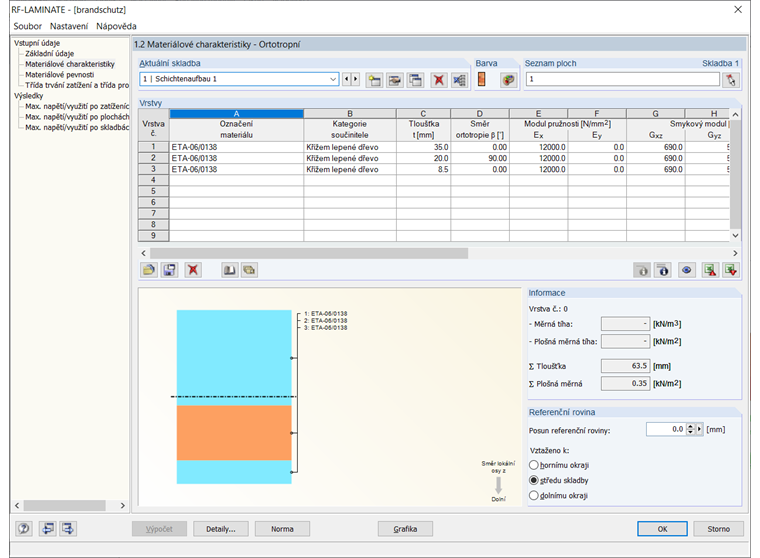
Task: Click the Norma button
Action: pyautogui.click(x=282, y=529)
